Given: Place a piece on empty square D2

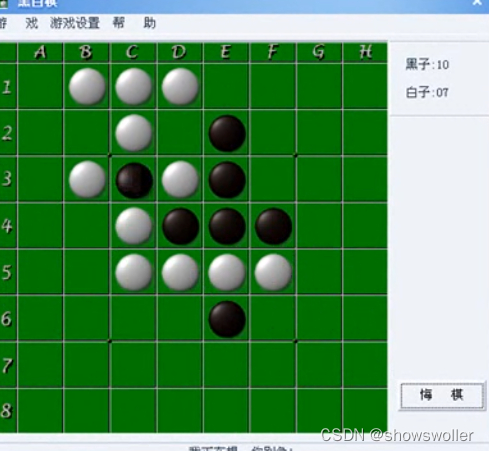Looking at the screenshot, I should click(180, 133).
